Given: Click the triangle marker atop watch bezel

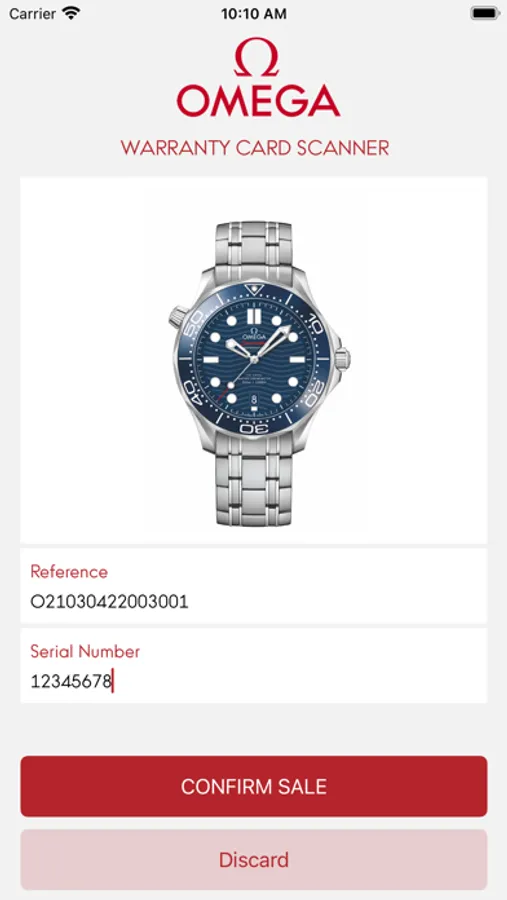Looking at the screenshot, I should pos(253,289).
